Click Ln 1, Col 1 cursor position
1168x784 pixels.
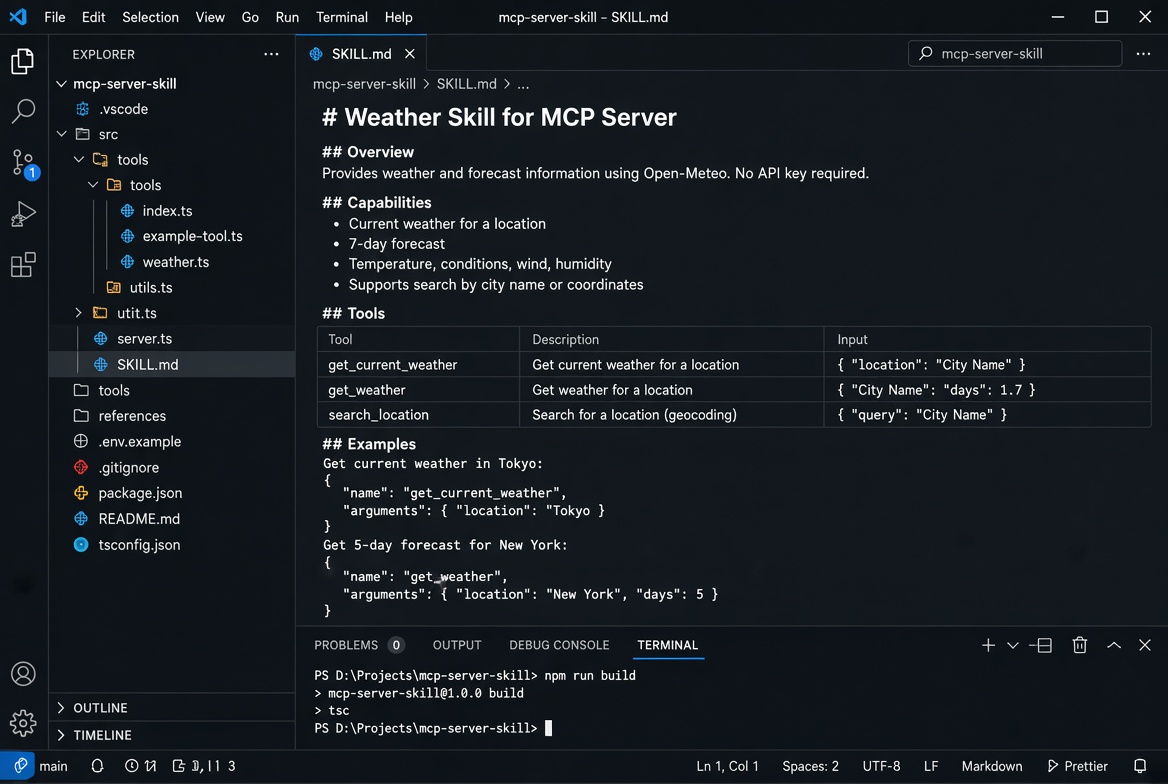[727, 766]
